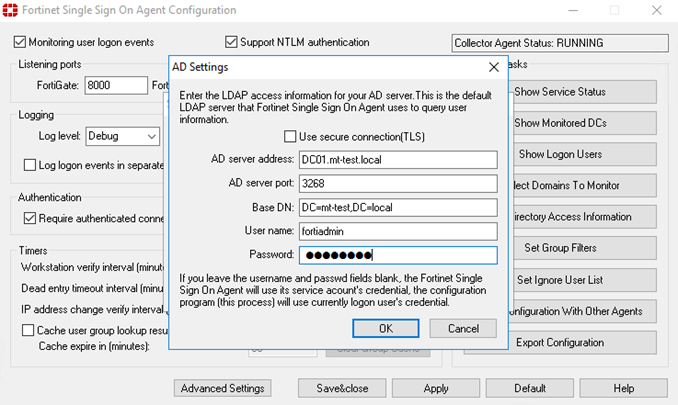Enable Use secure connection (TLS) checkbox
The height and width of the screenshot is (405, 678).
(x=291, y=136)
